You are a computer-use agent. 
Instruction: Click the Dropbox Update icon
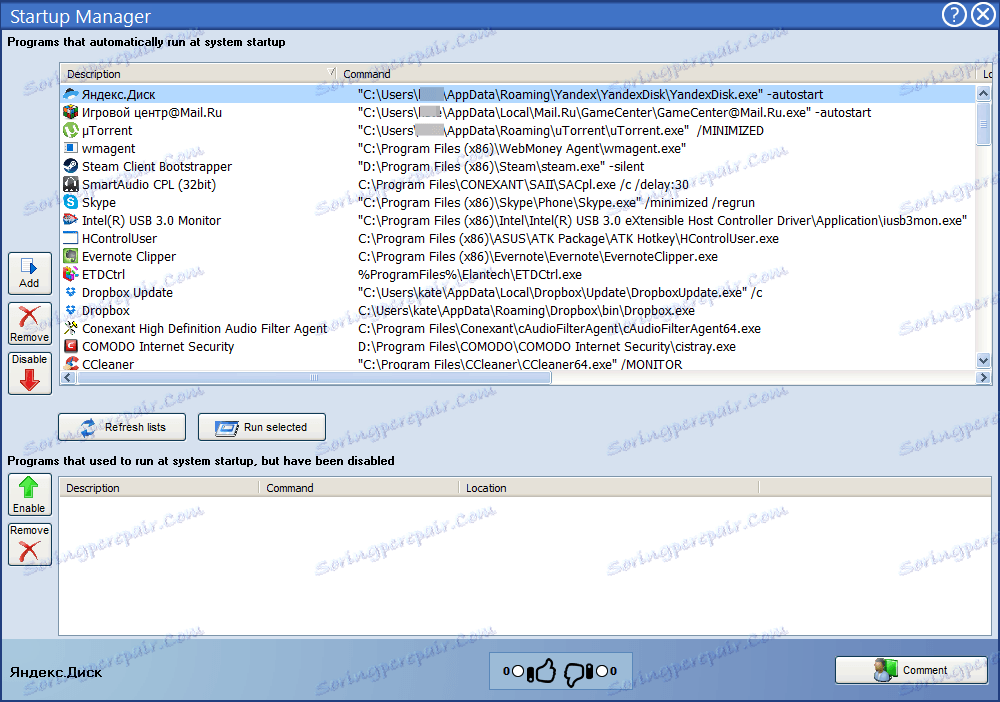(x=71, y=292)
